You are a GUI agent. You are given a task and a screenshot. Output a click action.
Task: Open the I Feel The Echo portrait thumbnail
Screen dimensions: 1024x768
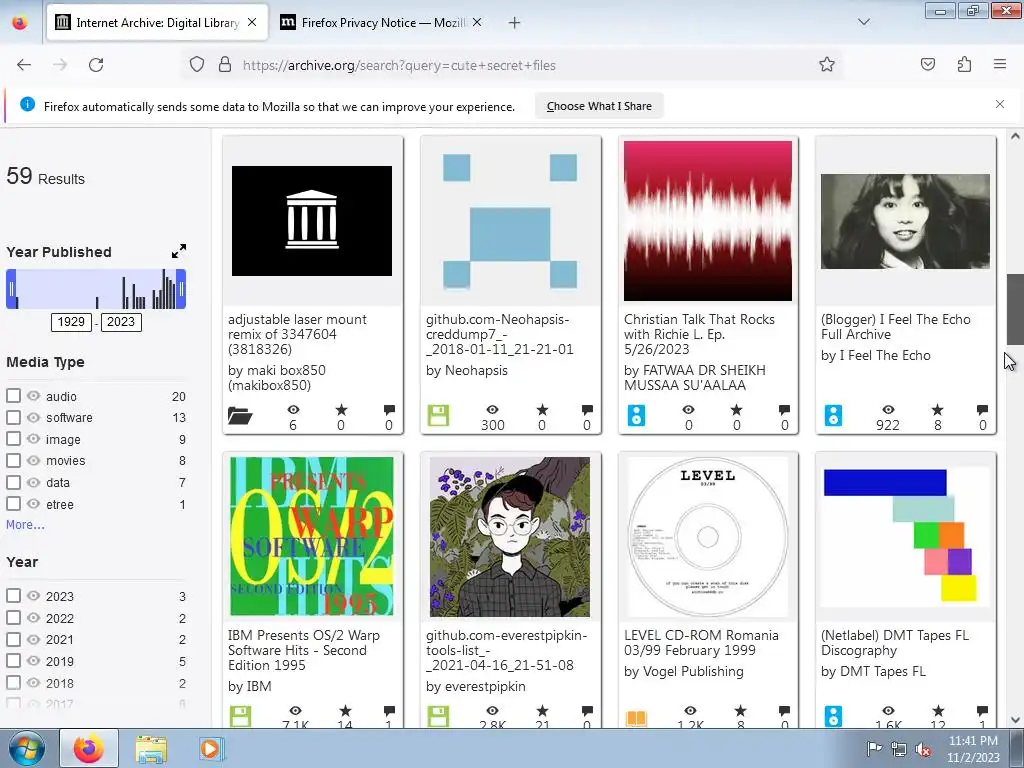tap(905, 221)
